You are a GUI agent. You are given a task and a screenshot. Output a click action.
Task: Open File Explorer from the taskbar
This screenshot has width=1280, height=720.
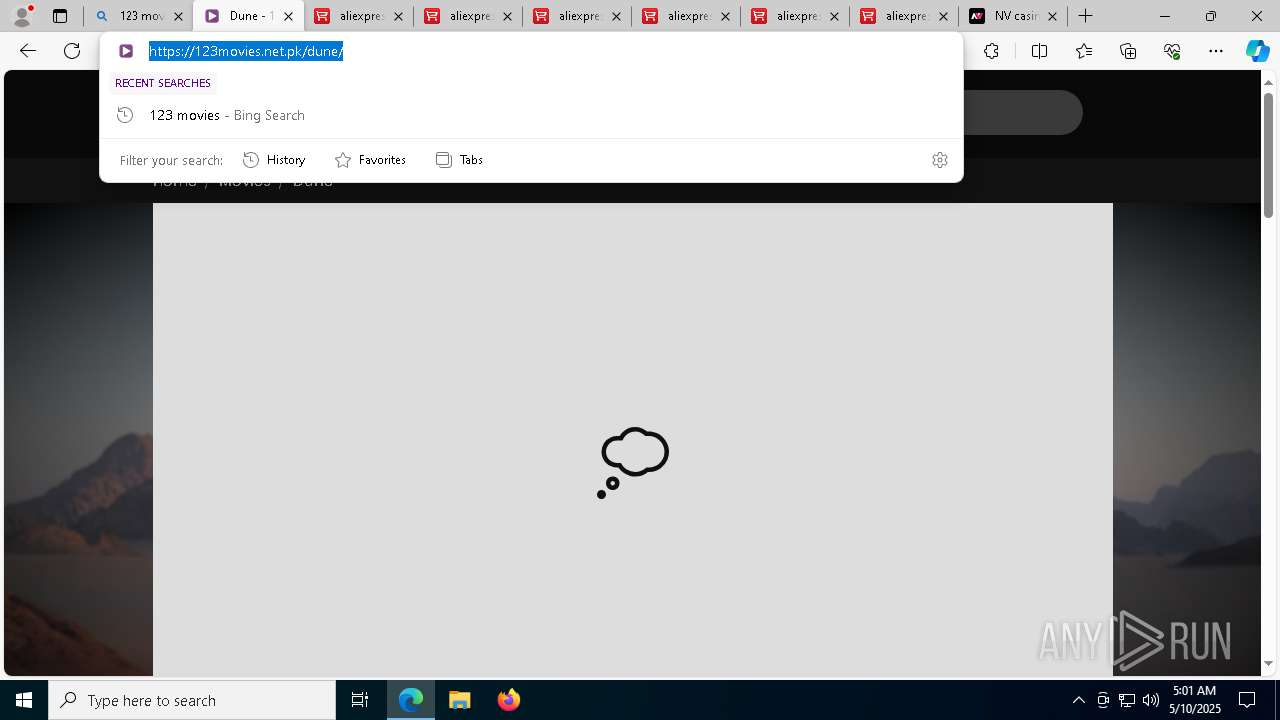[459, 700]
